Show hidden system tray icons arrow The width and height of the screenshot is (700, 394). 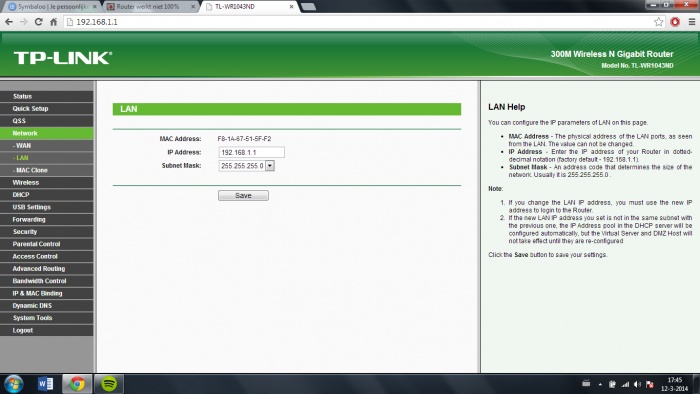(x=600, y=384)
